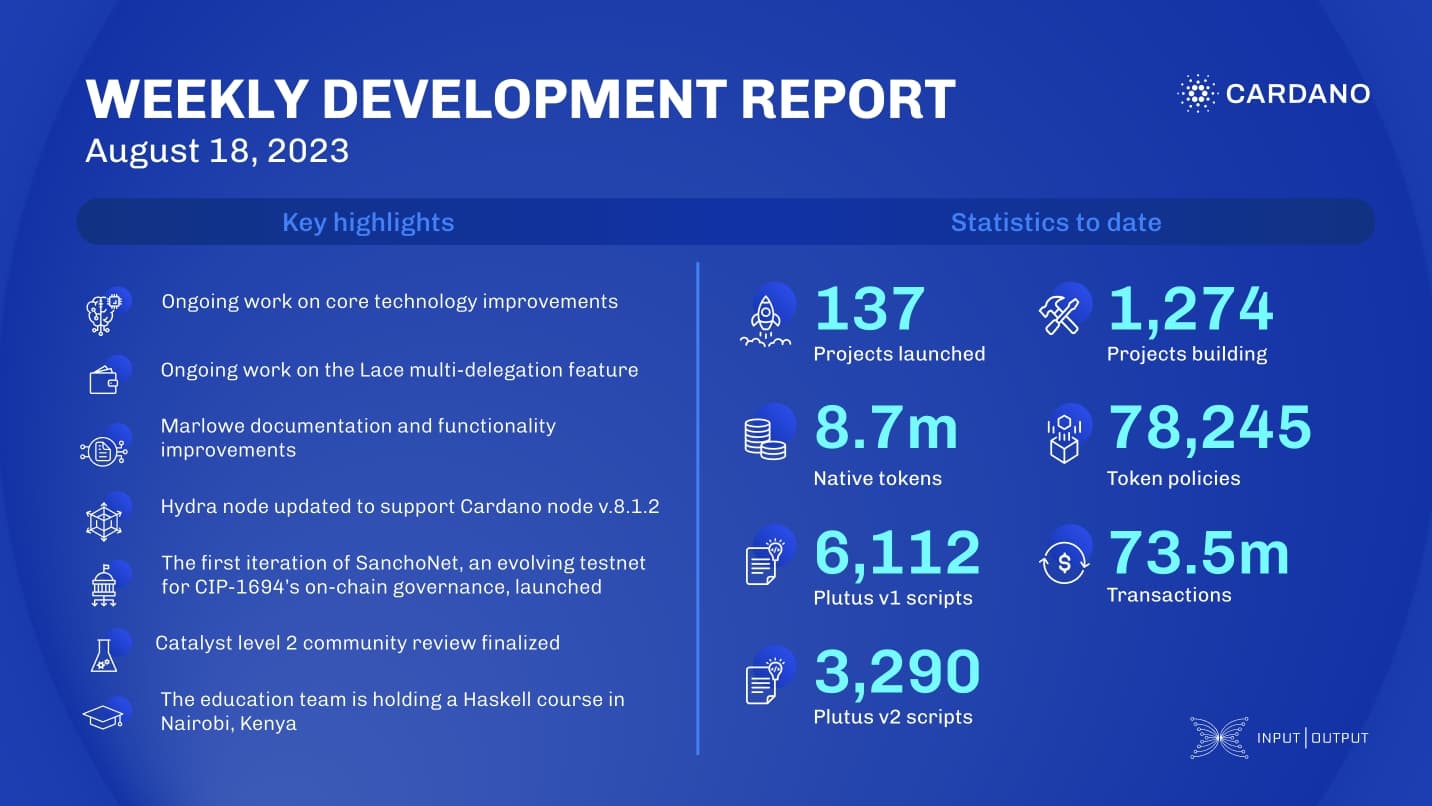This screenshot has height=806, width=1432.
Task: Click the 'Transactions' label
Action: point(1169,595)
